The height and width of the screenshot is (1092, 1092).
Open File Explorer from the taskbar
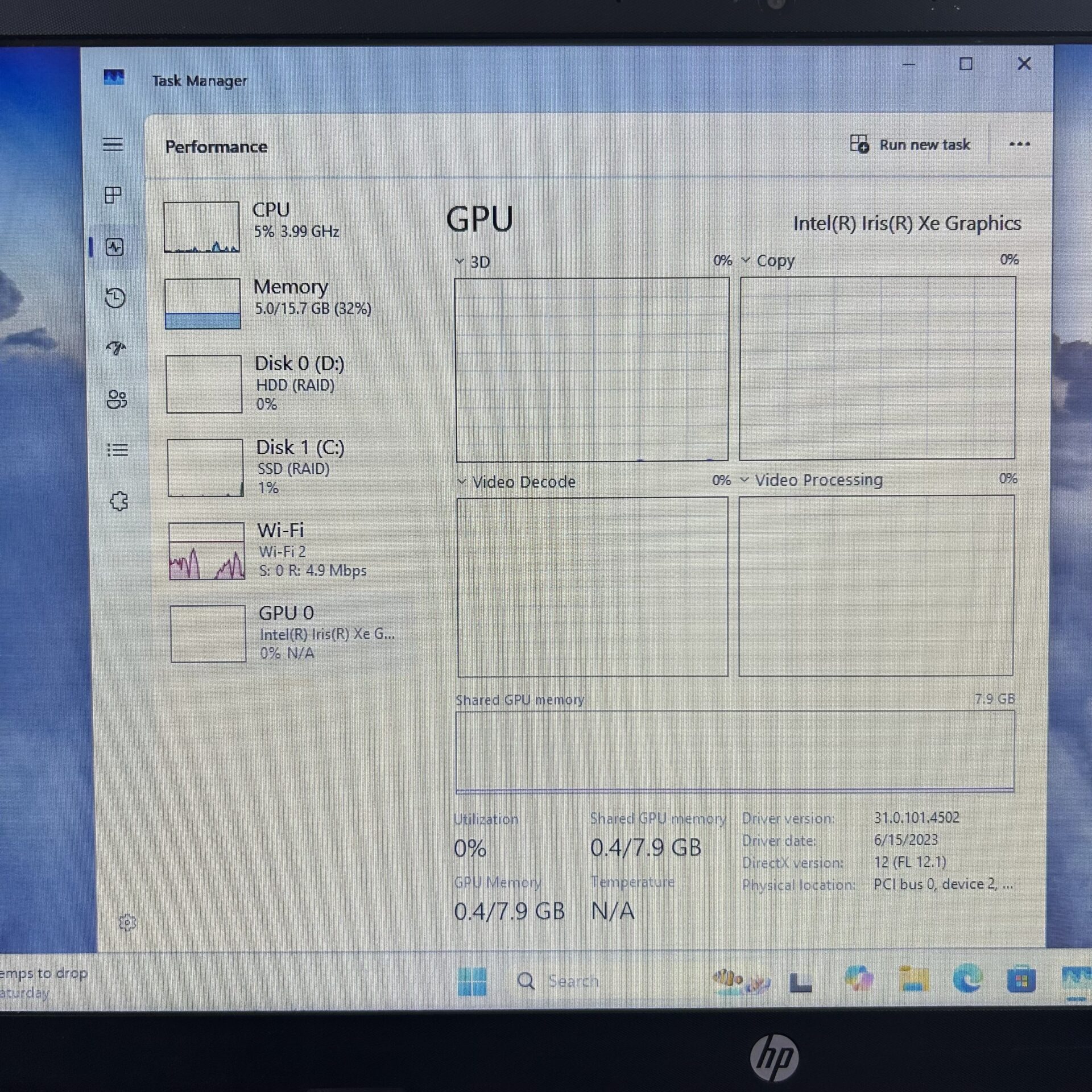pyautogui.click(x=913, y=979)
